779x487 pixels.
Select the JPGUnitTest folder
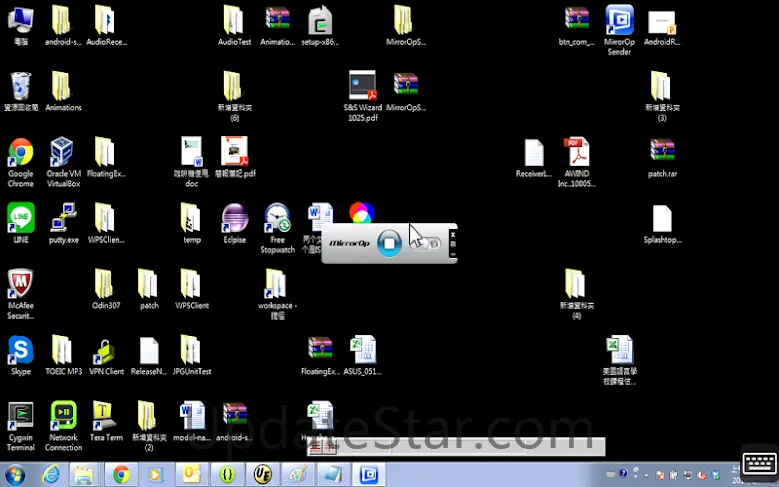(192, 355)
